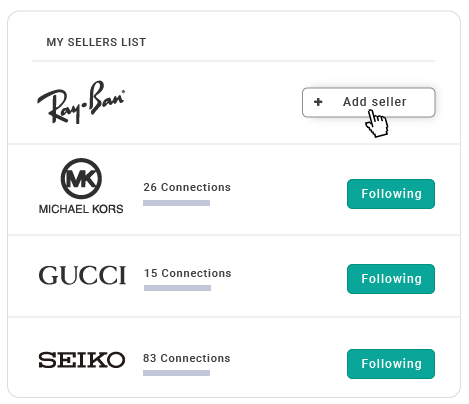The height and width of the screenshot is (404, 469).
Task: Click the MK circular emblem
Action: click(x=81, y=178)
